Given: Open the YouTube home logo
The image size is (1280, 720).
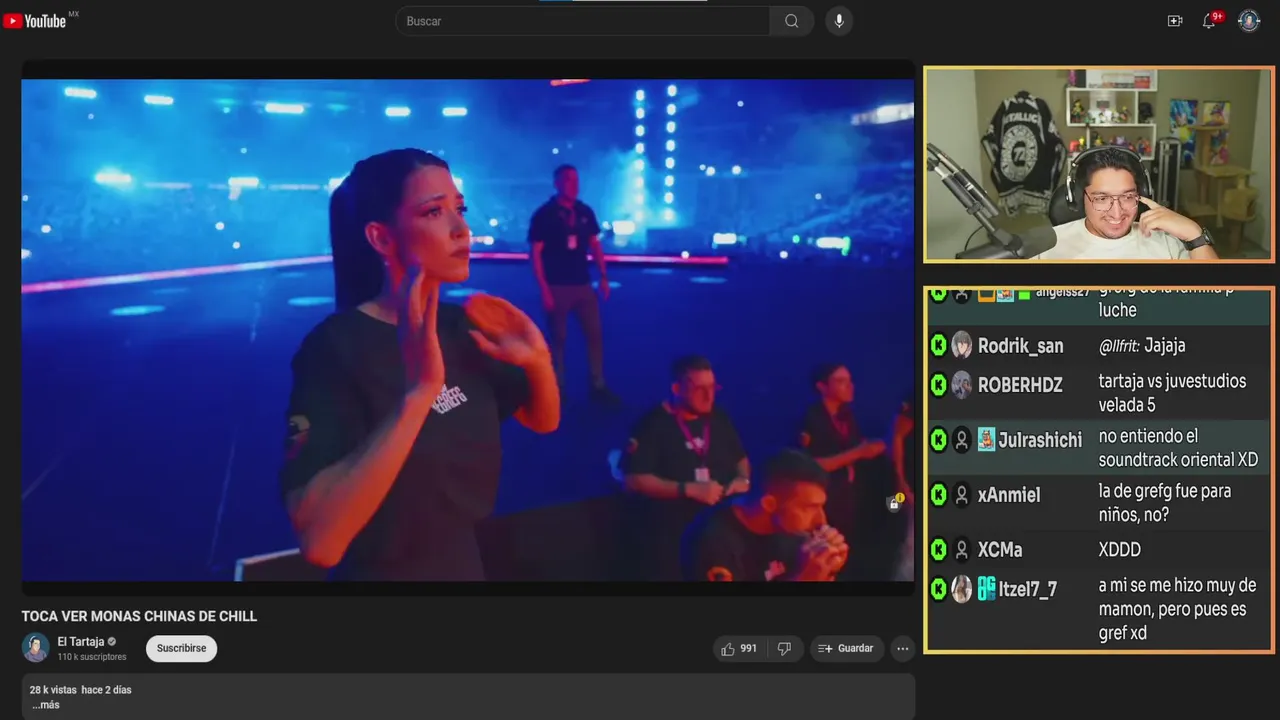Looking at the screenshot, I should point(35,21).
